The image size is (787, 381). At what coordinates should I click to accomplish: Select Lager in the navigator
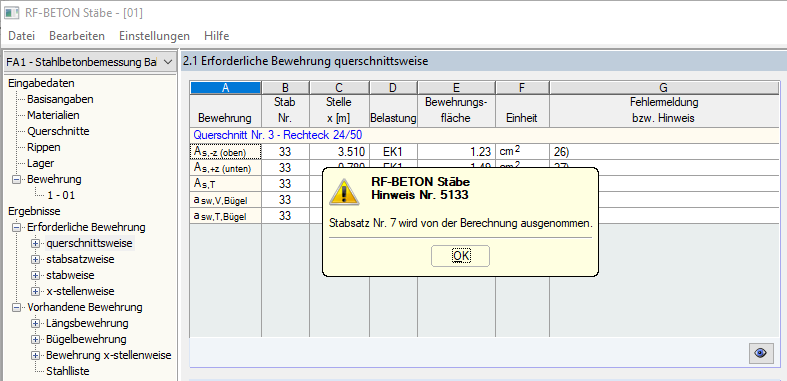tap(41, 164)
